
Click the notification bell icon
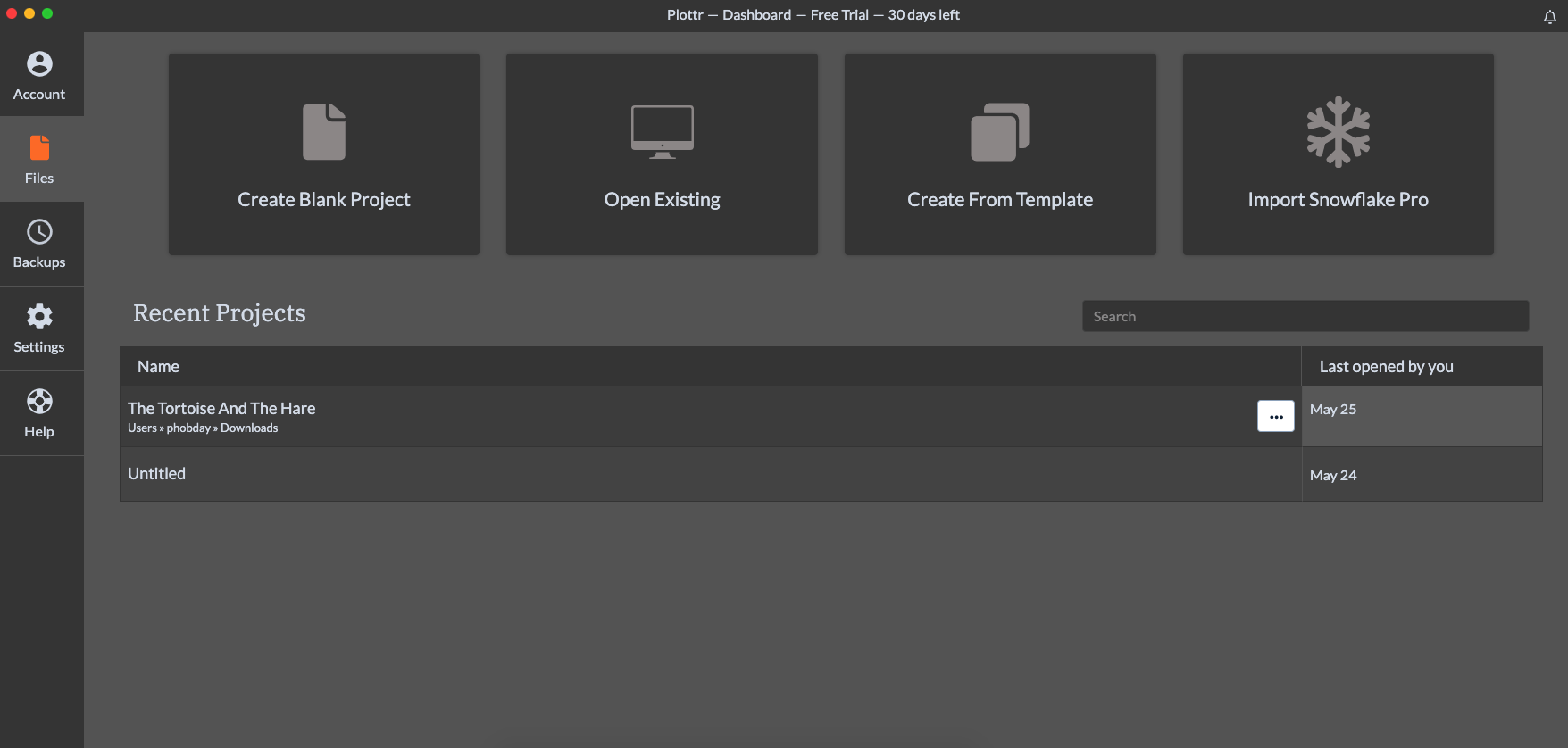(1550, 17)
